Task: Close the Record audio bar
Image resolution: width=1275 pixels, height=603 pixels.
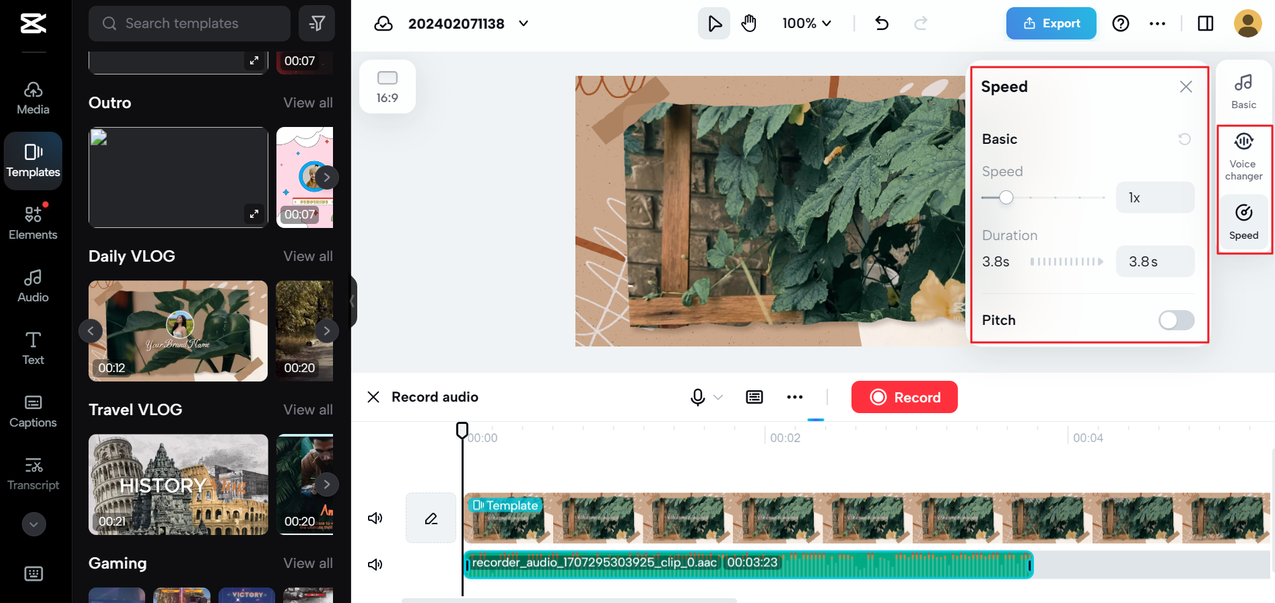Action: (x=373, y=397)
